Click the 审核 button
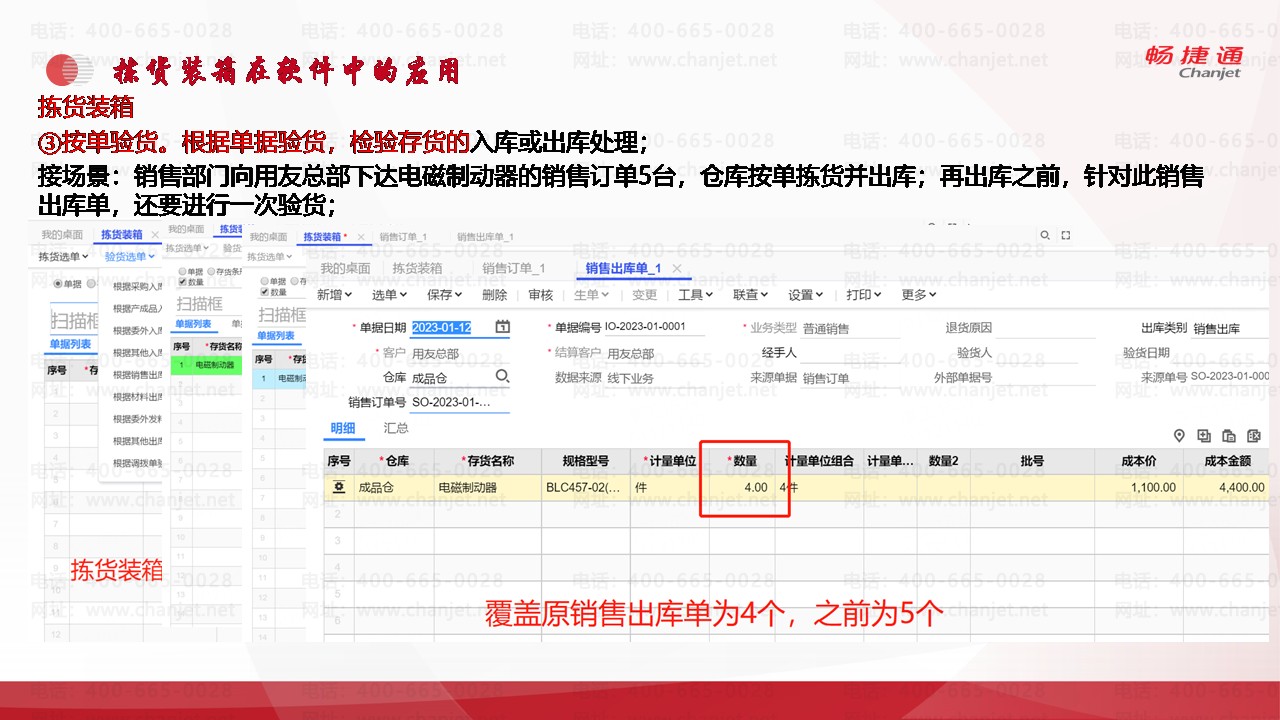This screenshot has height=720, width=1280. 540,295
